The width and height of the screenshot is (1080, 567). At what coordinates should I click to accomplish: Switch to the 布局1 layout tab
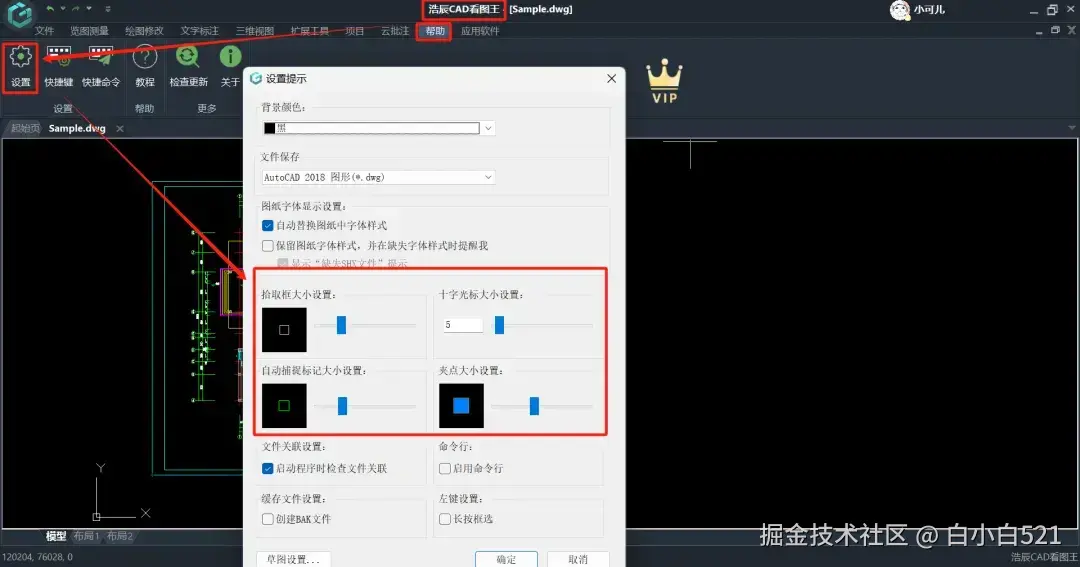[86, 536]
